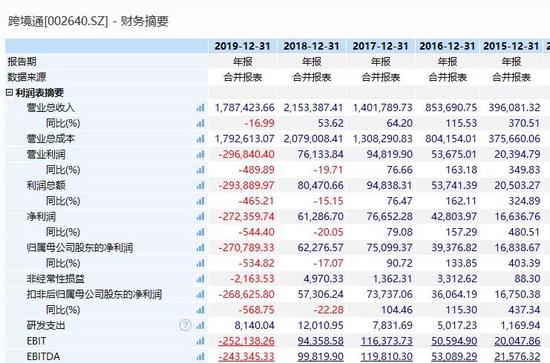Image resolution: width=550 pixels, height=363 pixels.
Task: Click cell 73,737.06 in 2017 column
Action: (389, 295)
